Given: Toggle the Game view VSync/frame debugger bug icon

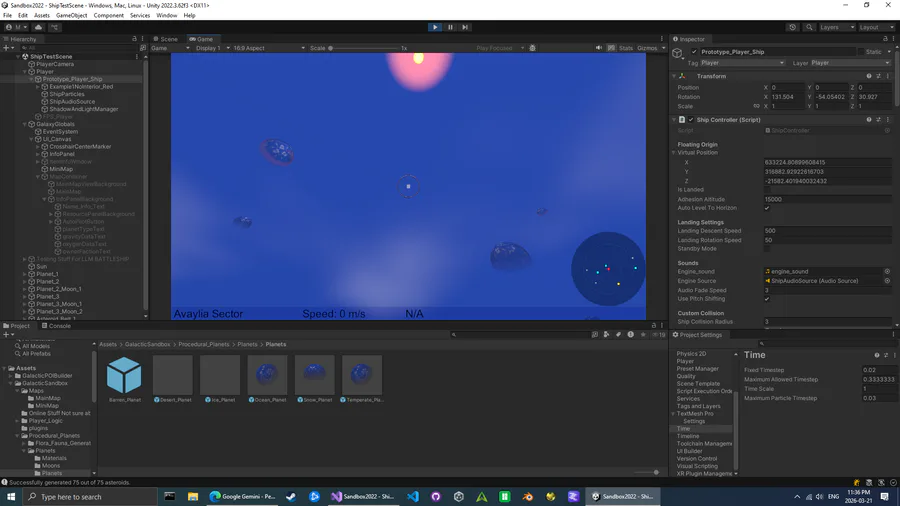Looking at the screenshot, I should click(533, 48).
